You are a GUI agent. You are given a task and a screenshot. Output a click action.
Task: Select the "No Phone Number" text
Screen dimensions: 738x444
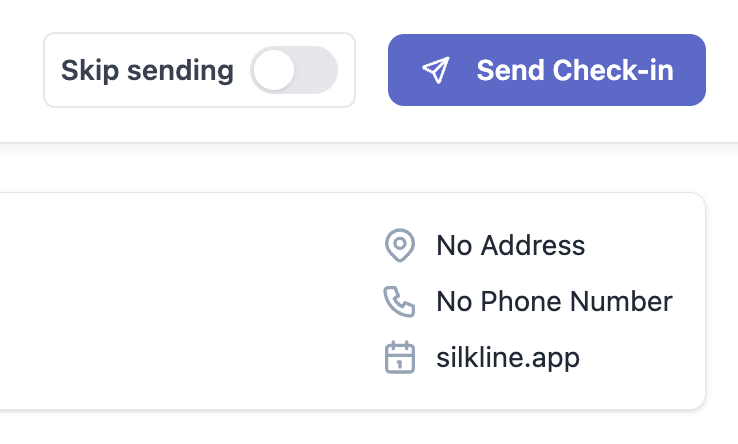[554, 301]
